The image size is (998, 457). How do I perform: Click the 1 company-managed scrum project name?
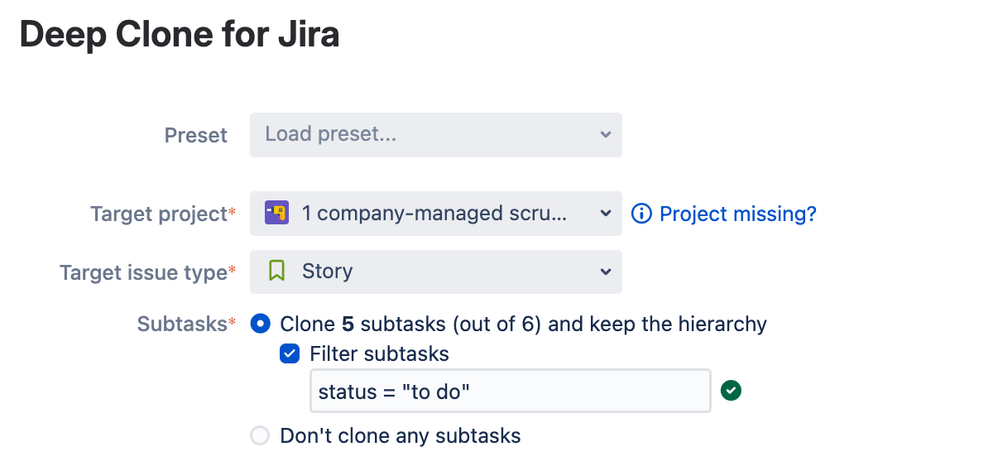pos(434,213)
